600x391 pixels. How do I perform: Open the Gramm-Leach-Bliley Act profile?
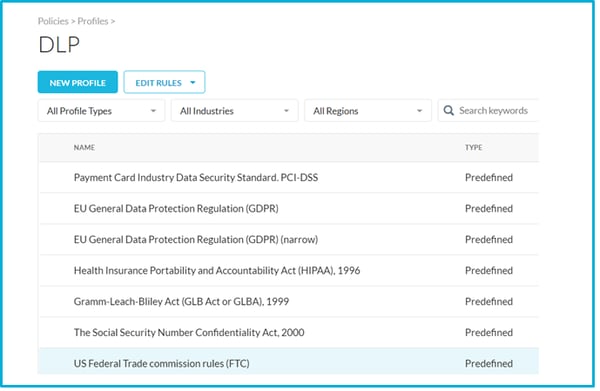tap(181, 301)
